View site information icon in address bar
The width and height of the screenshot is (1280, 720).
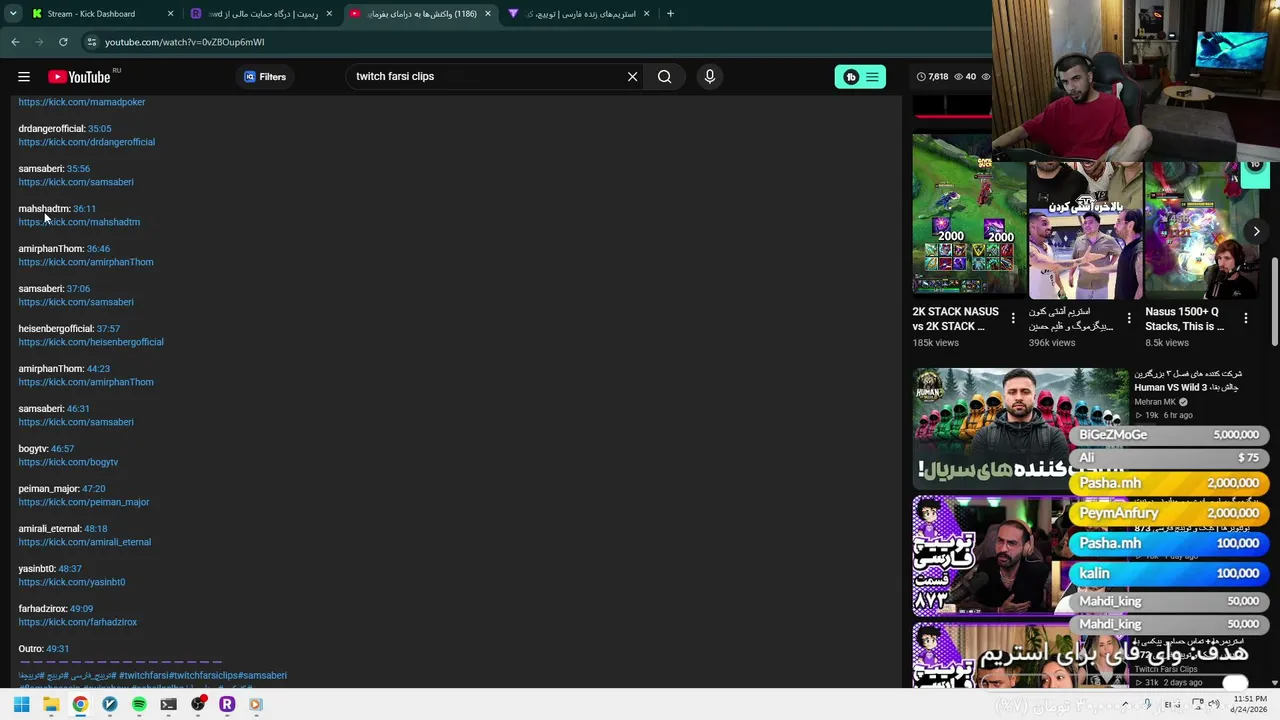coord(91,42)
